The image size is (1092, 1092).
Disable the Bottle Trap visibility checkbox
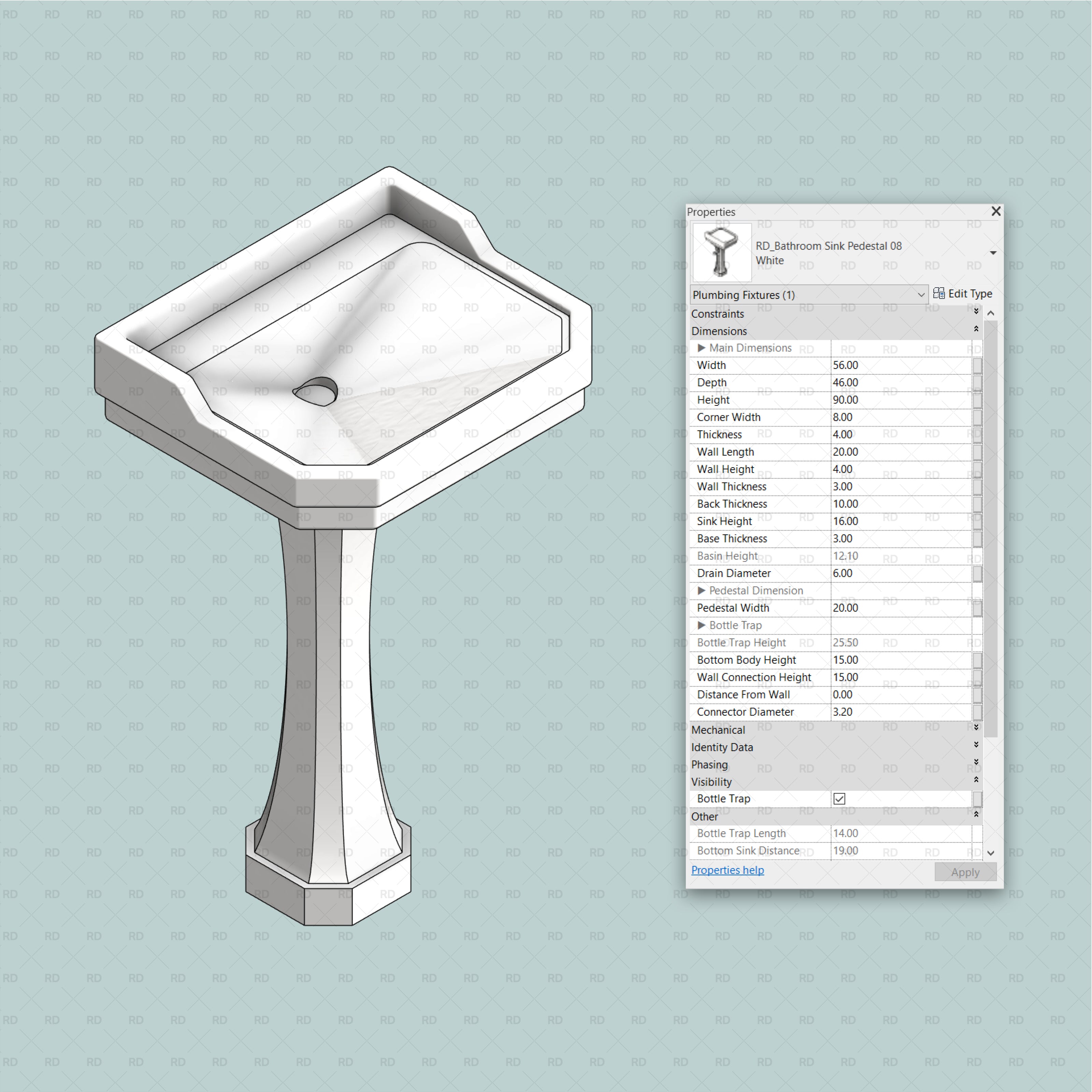click(x=839, y=798)
